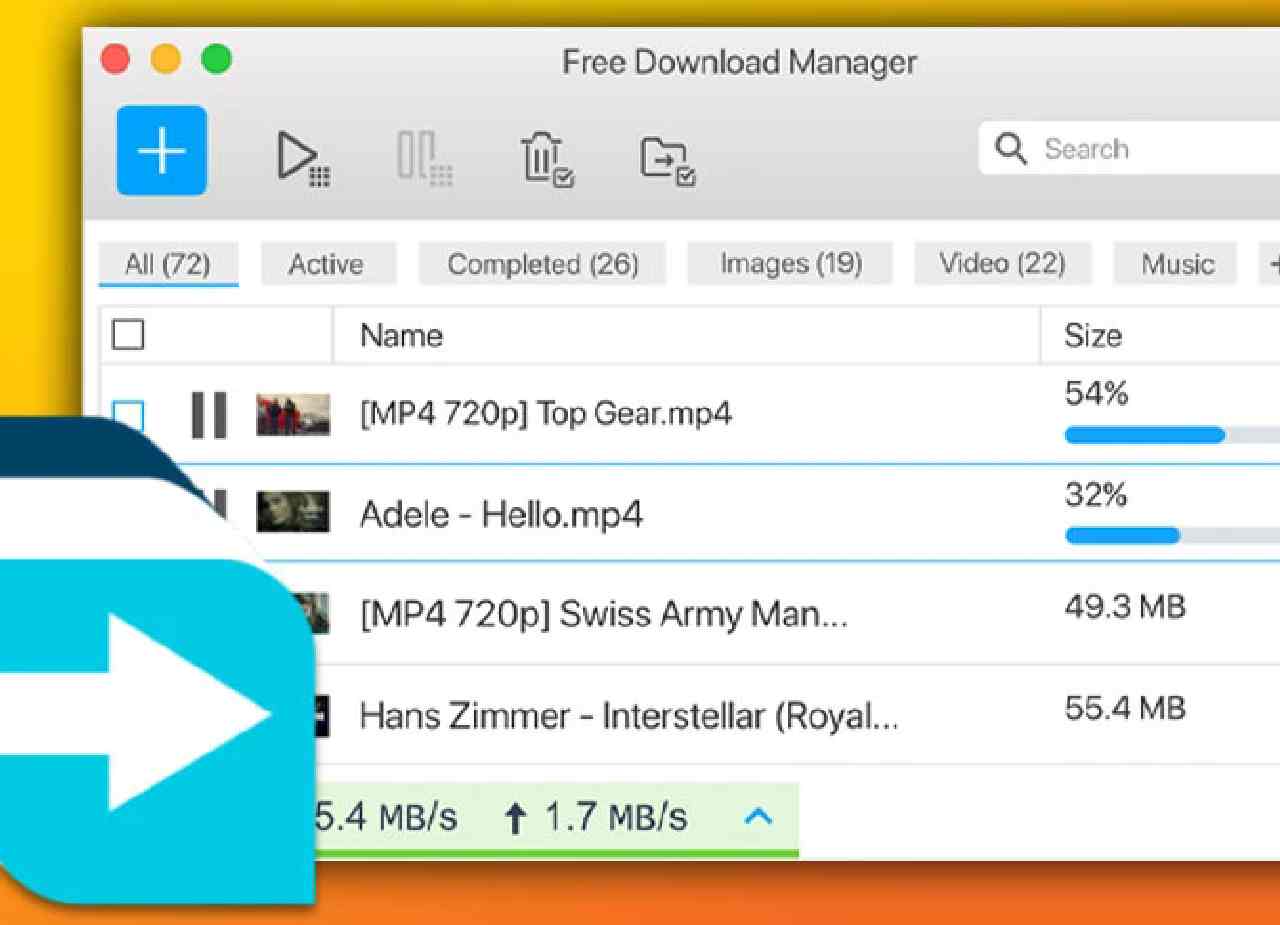
Task: Click the upload speed 1.7 MB/s indicator
Action: tap(596, 818)
